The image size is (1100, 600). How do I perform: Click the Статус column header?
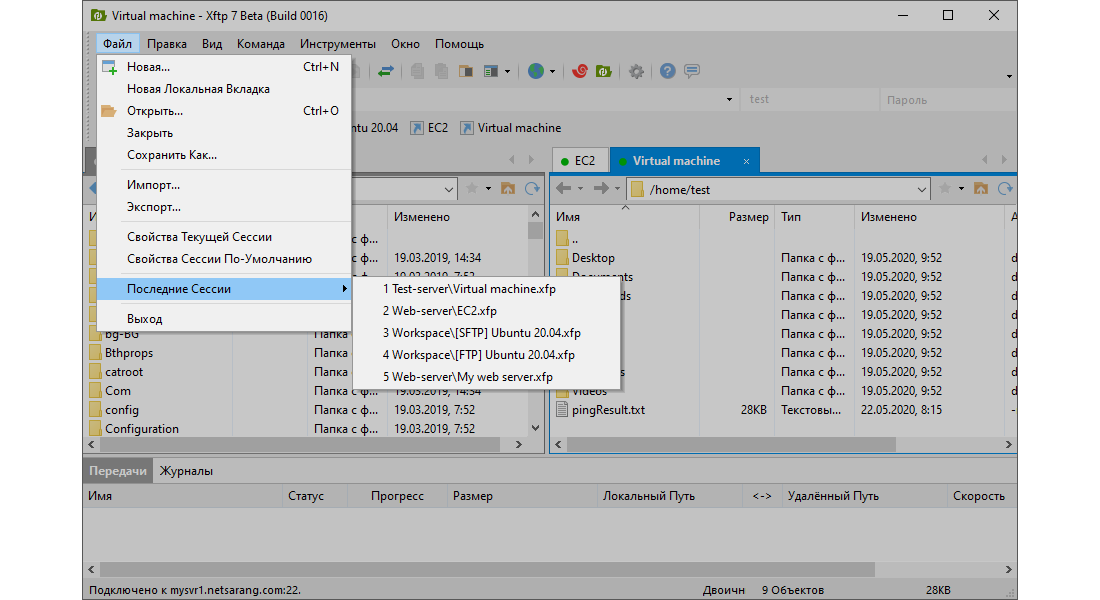(314, 495)
